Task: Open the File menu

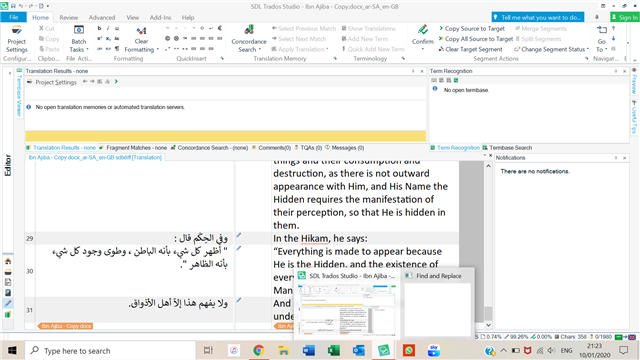Action: tap(13, 17)
